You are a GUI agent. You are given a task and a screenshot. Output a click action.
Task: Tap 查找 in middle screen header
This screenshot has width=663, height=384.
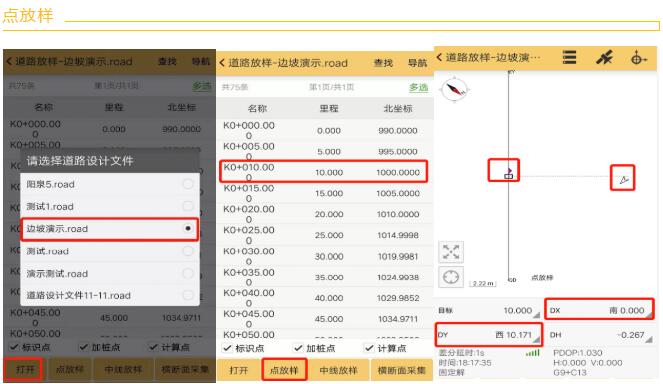tap(383, 63)
